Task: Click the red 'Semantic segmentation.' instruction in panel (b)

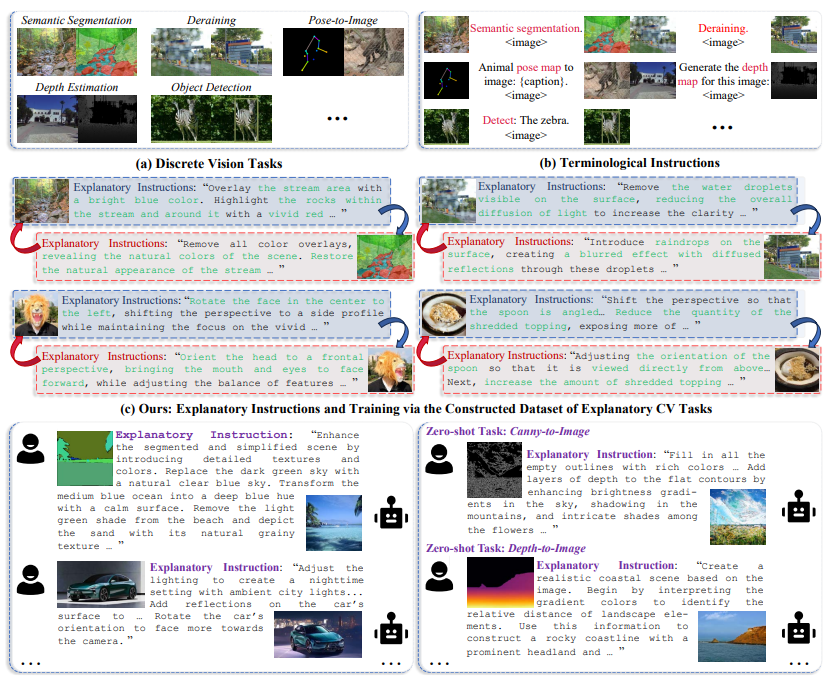Action: point(526,28)
